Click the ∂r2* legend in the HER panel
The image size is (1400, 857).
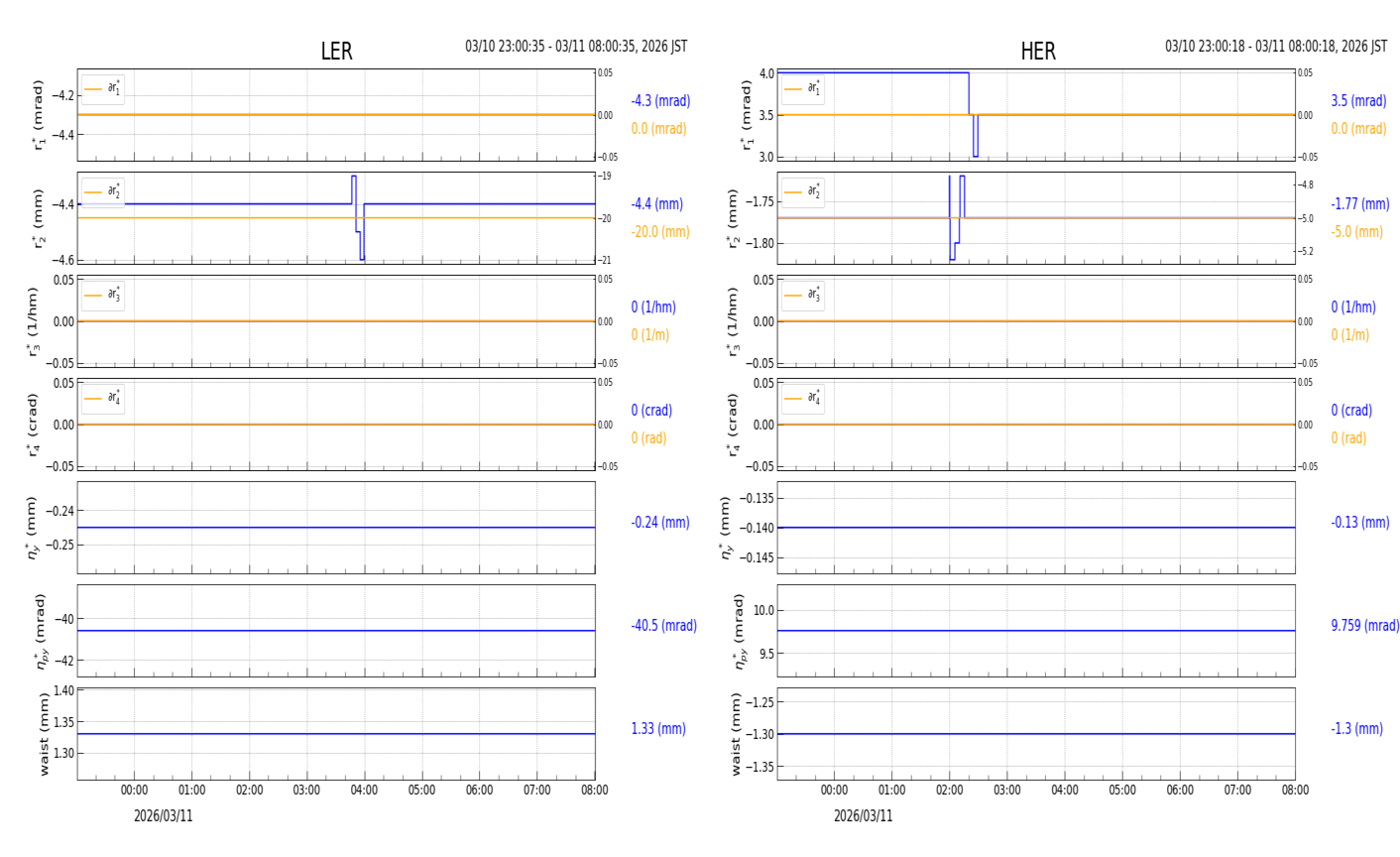click(803, 192)
